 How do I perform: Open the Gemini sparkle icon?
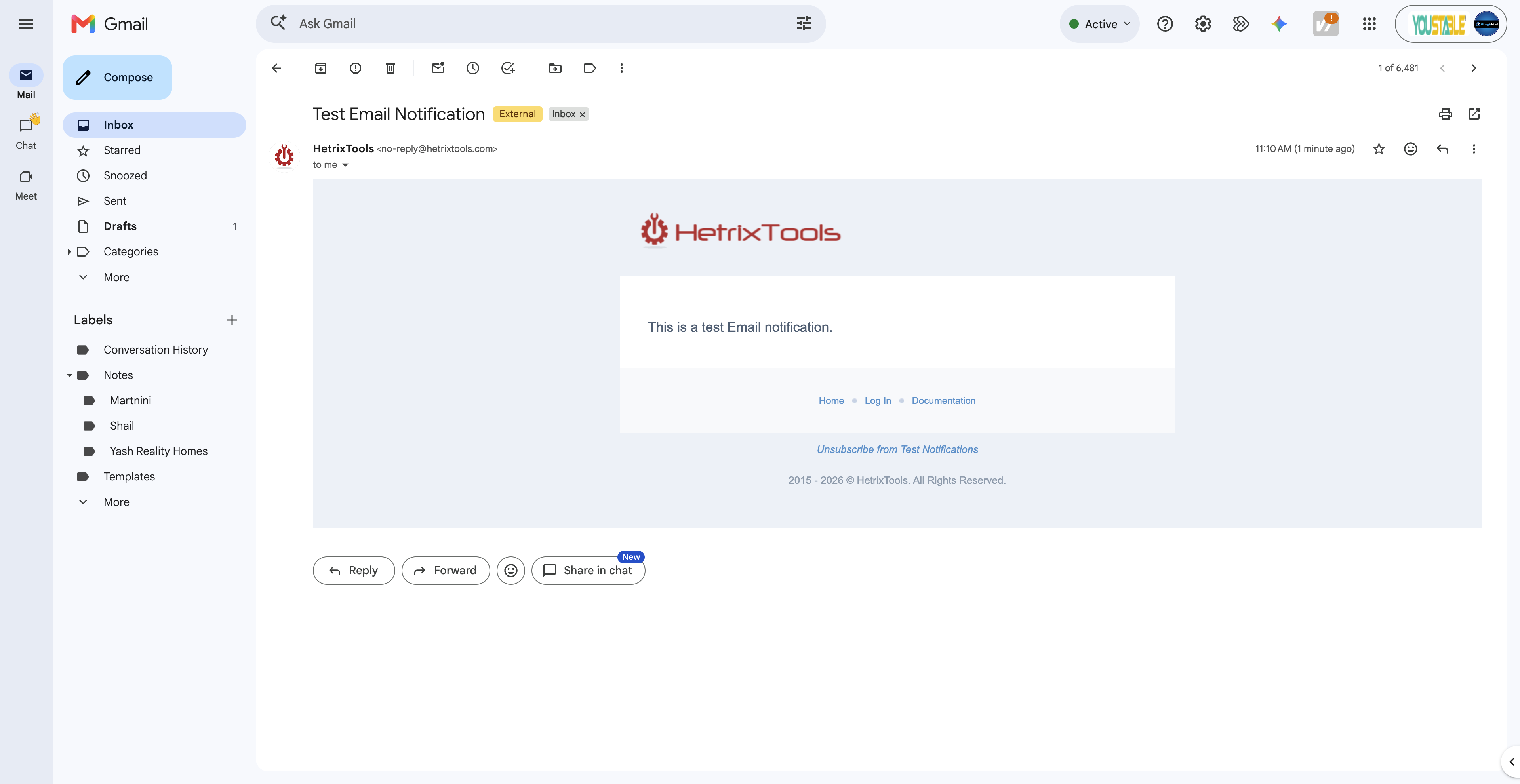coord(1279,24)
